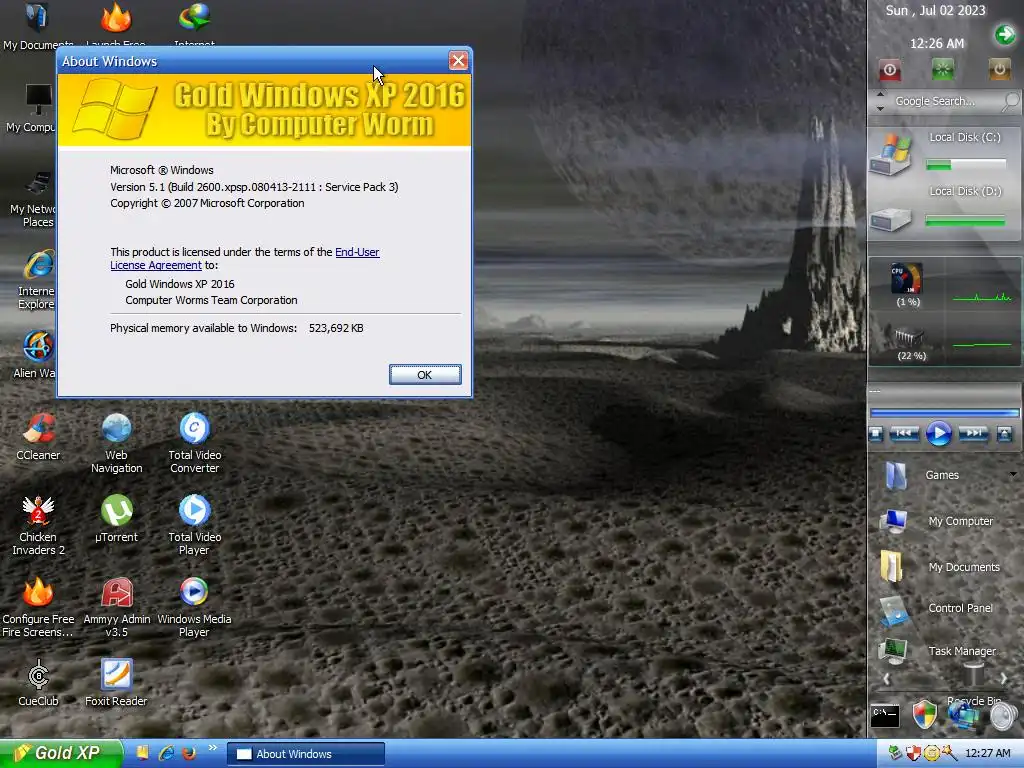Click system tray red shield icon
Viewport: 1024px width, 768px height.
[x=913, y=754]
